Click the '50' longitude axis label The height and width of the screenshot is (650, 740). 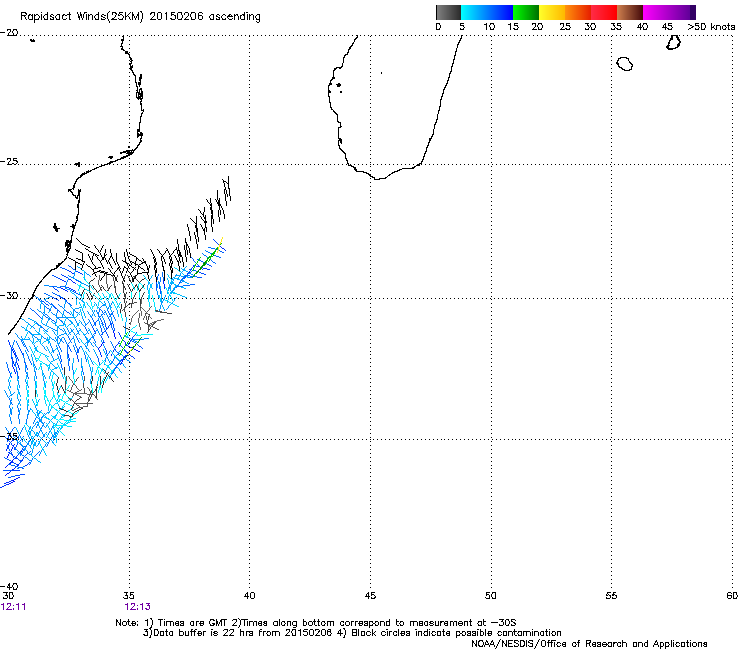(490, 596)
